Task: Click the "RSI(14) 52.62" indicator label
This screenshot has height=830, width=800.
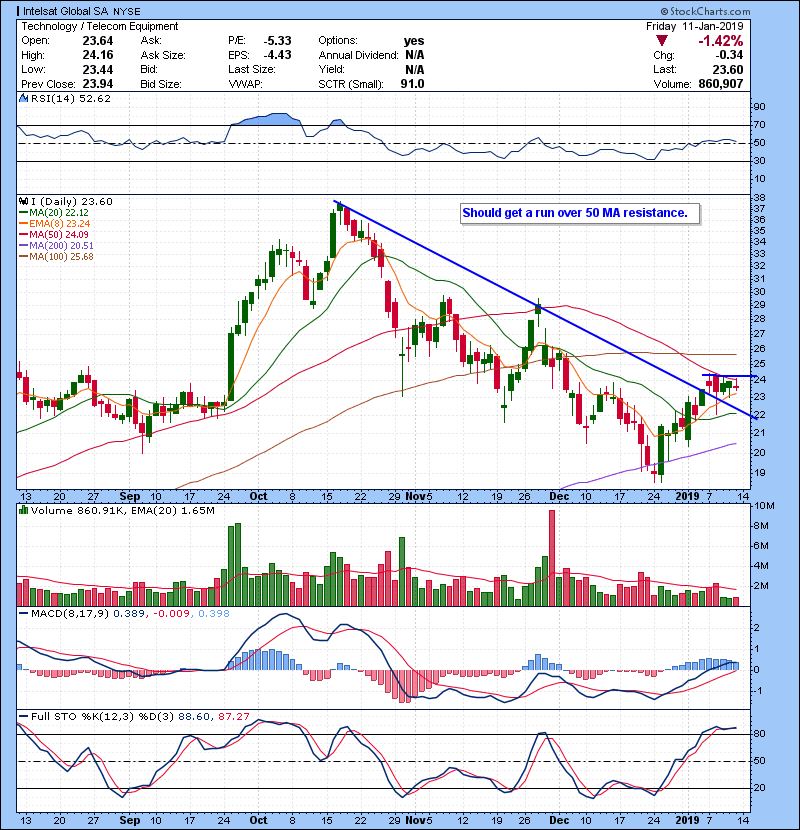Action: click(x=71, y=98)
